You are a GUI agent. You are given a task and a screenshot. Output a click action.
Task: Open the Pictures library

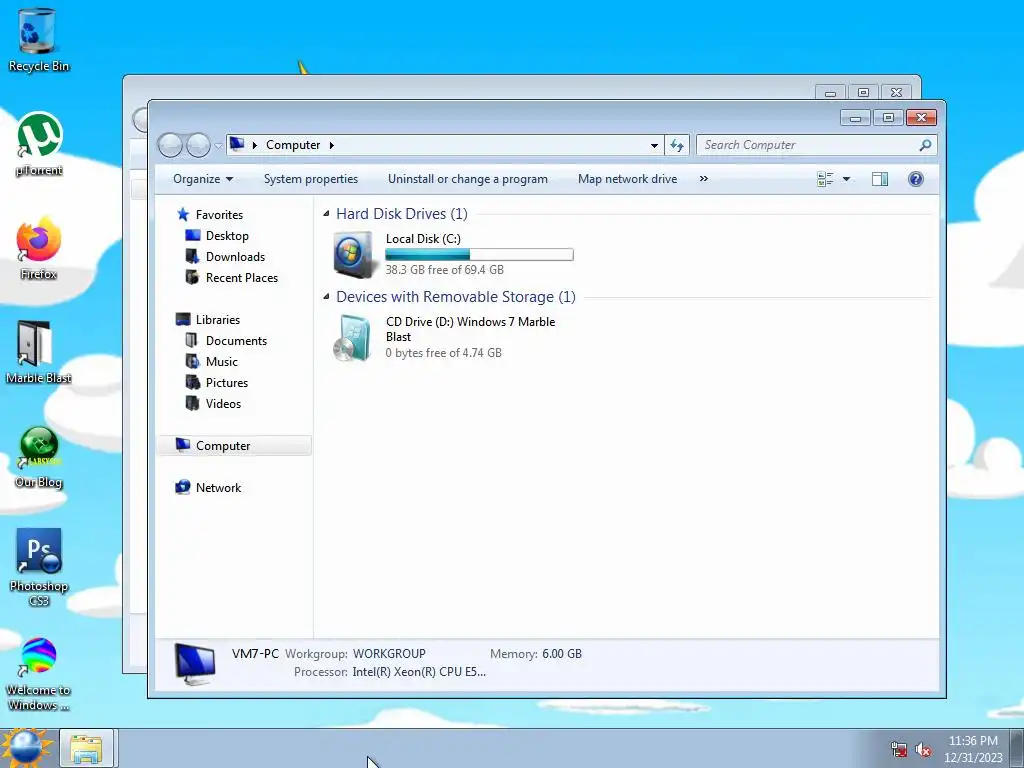tap(227, 383)
